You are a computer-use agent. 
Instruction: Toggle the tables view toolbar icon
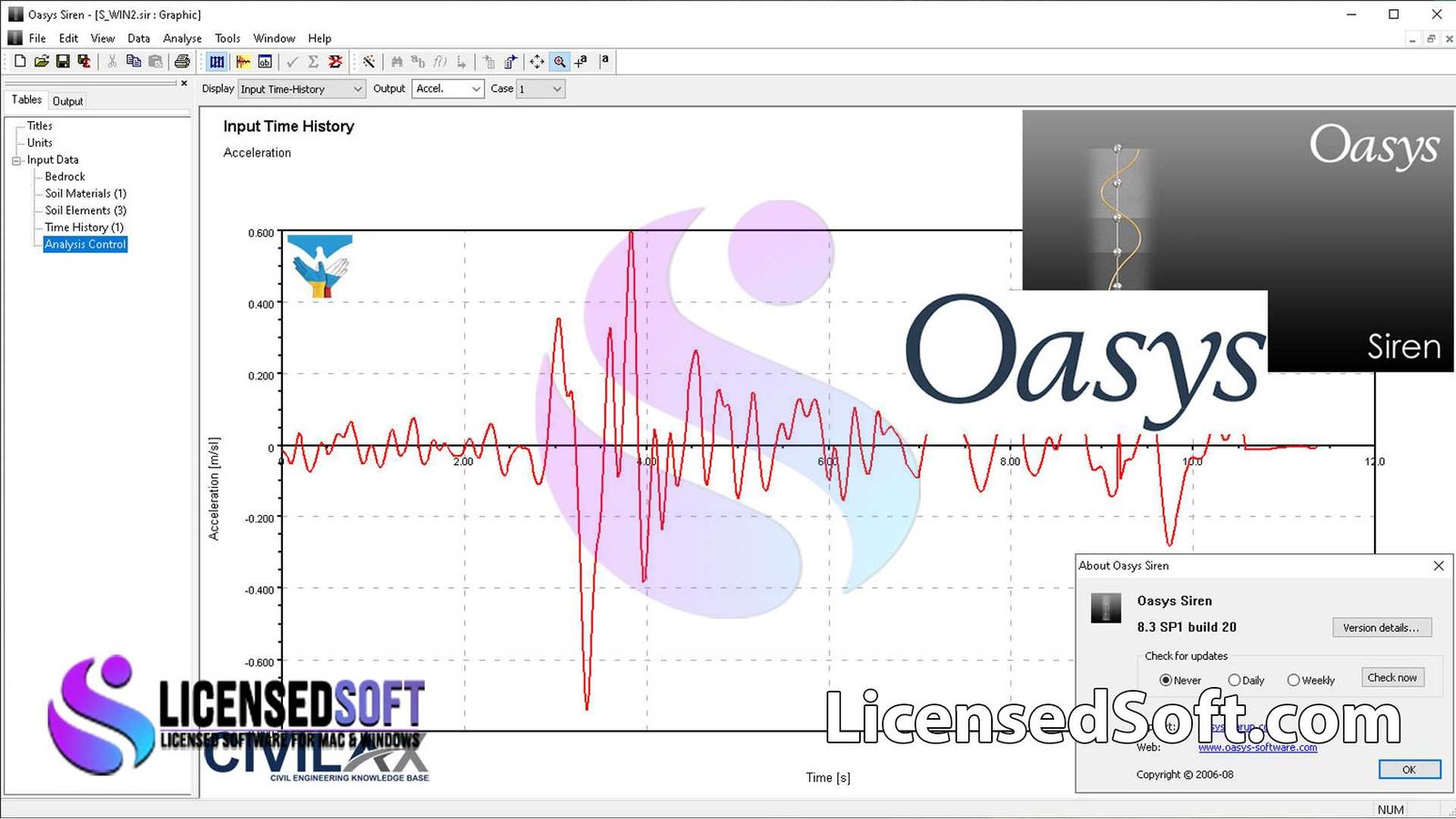[217, 61]
